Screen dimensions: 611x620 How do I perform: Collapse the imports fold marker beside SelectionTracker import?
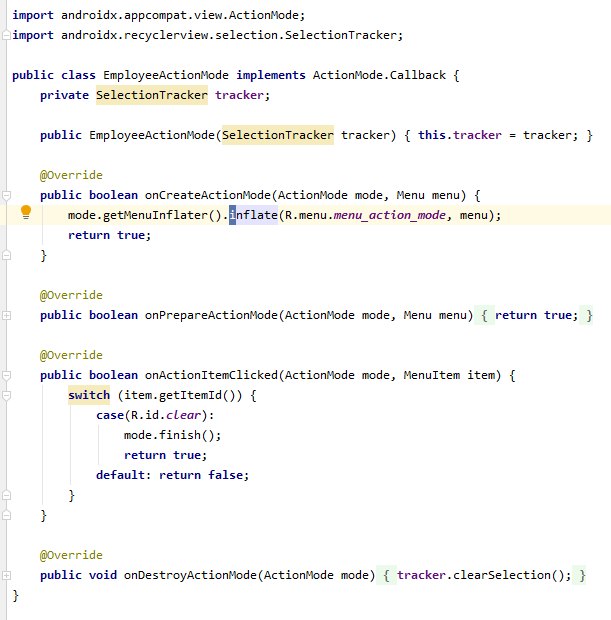[6, 36]
